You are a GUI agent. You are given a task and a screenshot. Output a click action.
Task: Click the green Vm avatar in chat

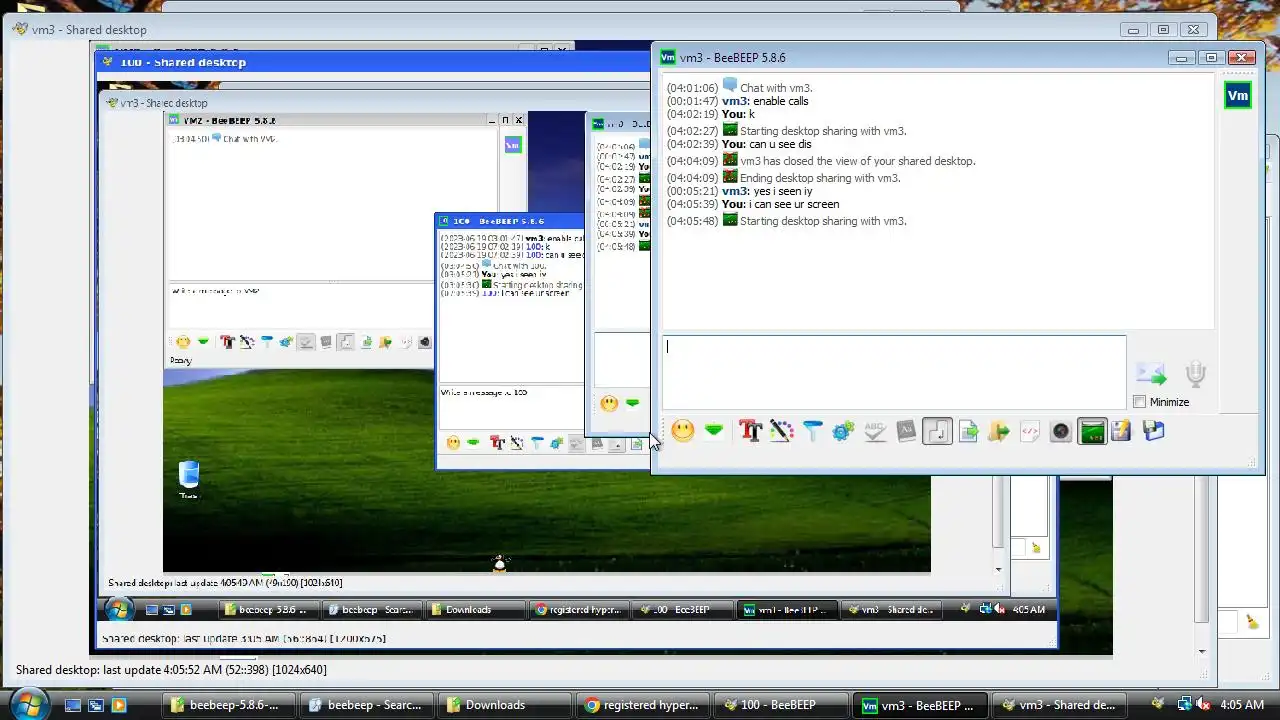1238,96
